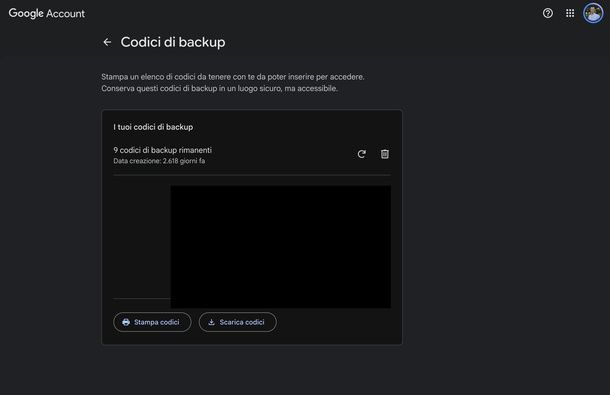Viewport: 610px width, 395px height.
Task: Go back using the arrow beside Codici di backup
Action: (x=107, y=42)
